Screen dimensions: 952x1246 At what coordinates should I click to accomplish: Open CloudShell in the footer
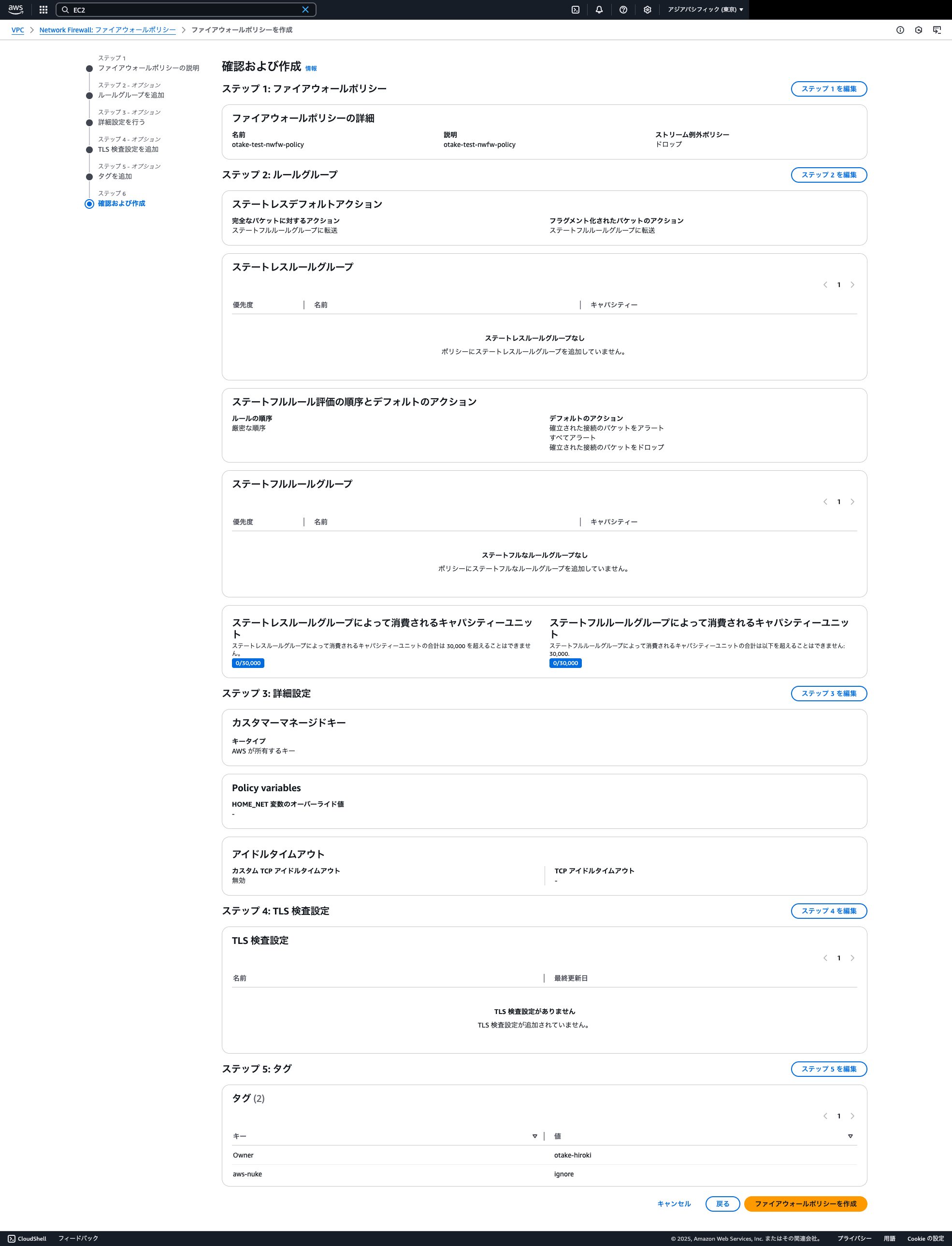pos(27,1239)
